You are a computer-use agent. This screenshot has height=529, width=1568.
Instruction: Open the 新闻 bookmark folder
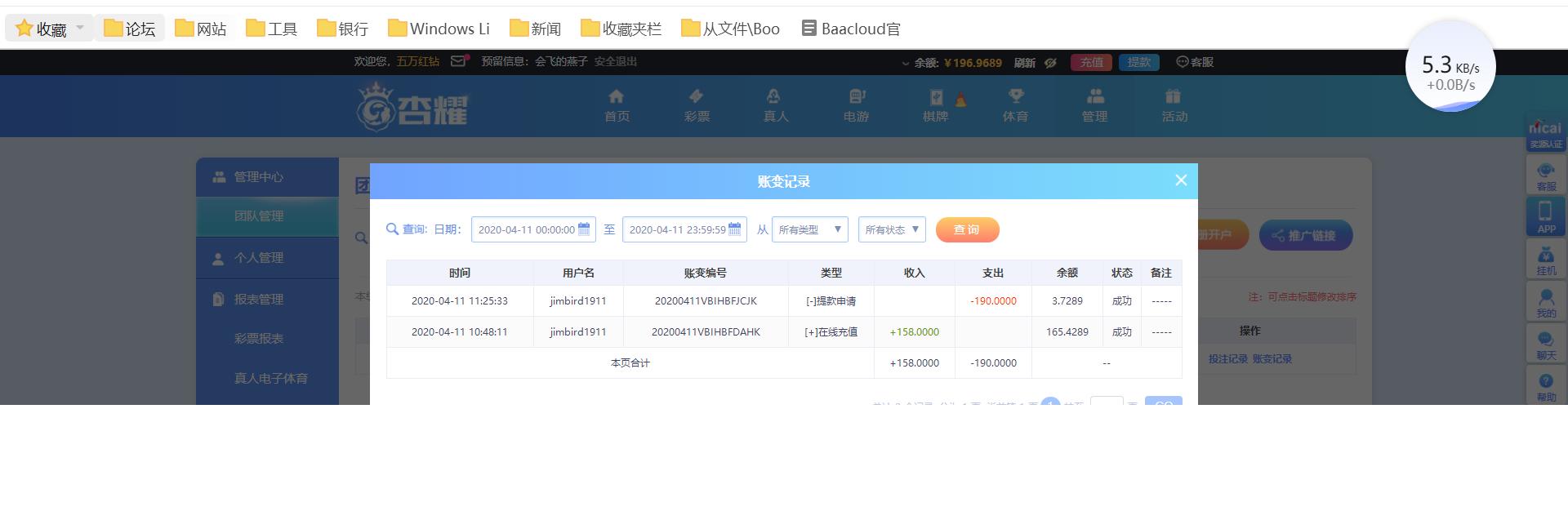(536, 29)
